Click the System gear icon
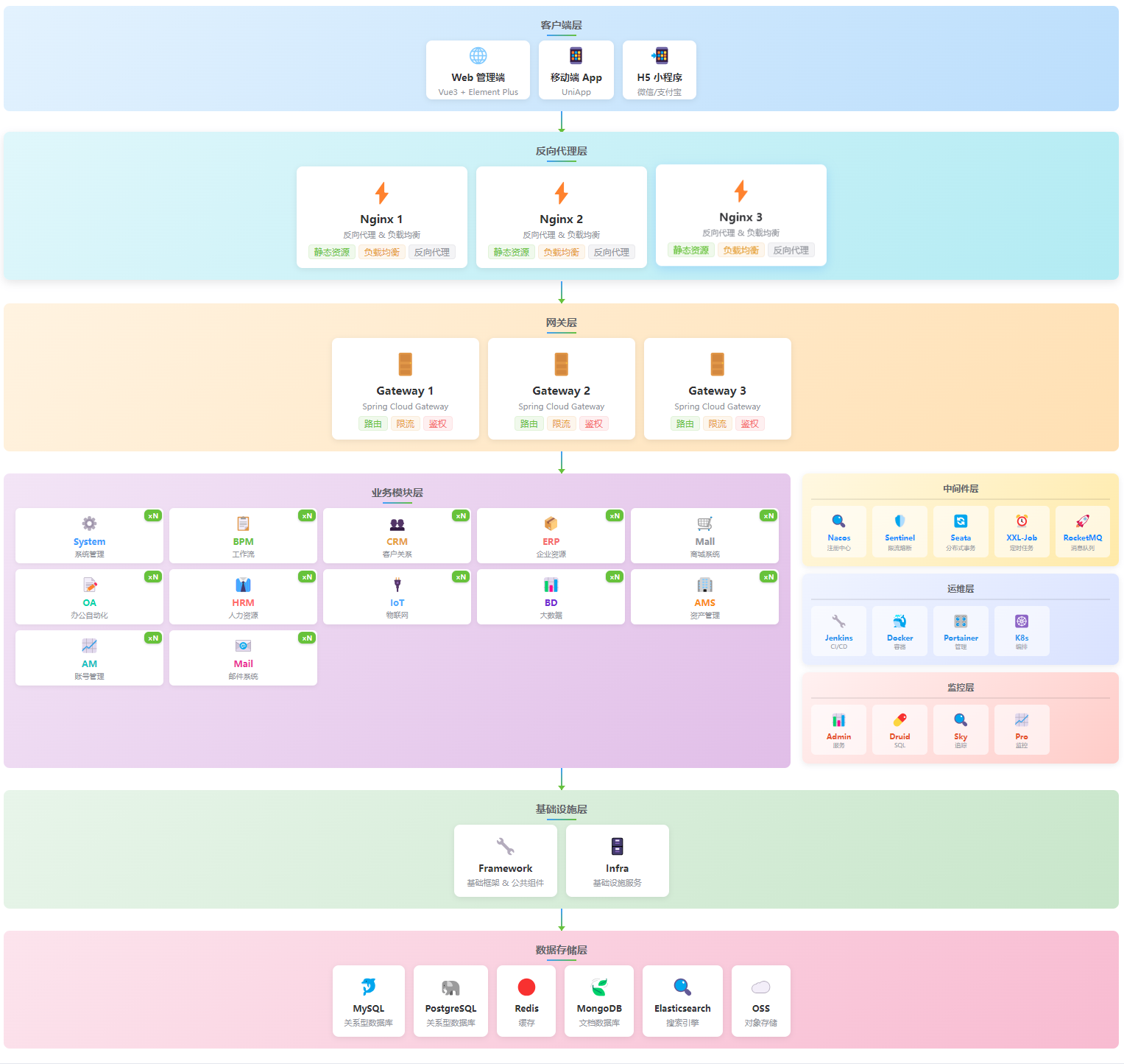The image size is (1124, 1064). pyautogui.click(x=89, y=524)
